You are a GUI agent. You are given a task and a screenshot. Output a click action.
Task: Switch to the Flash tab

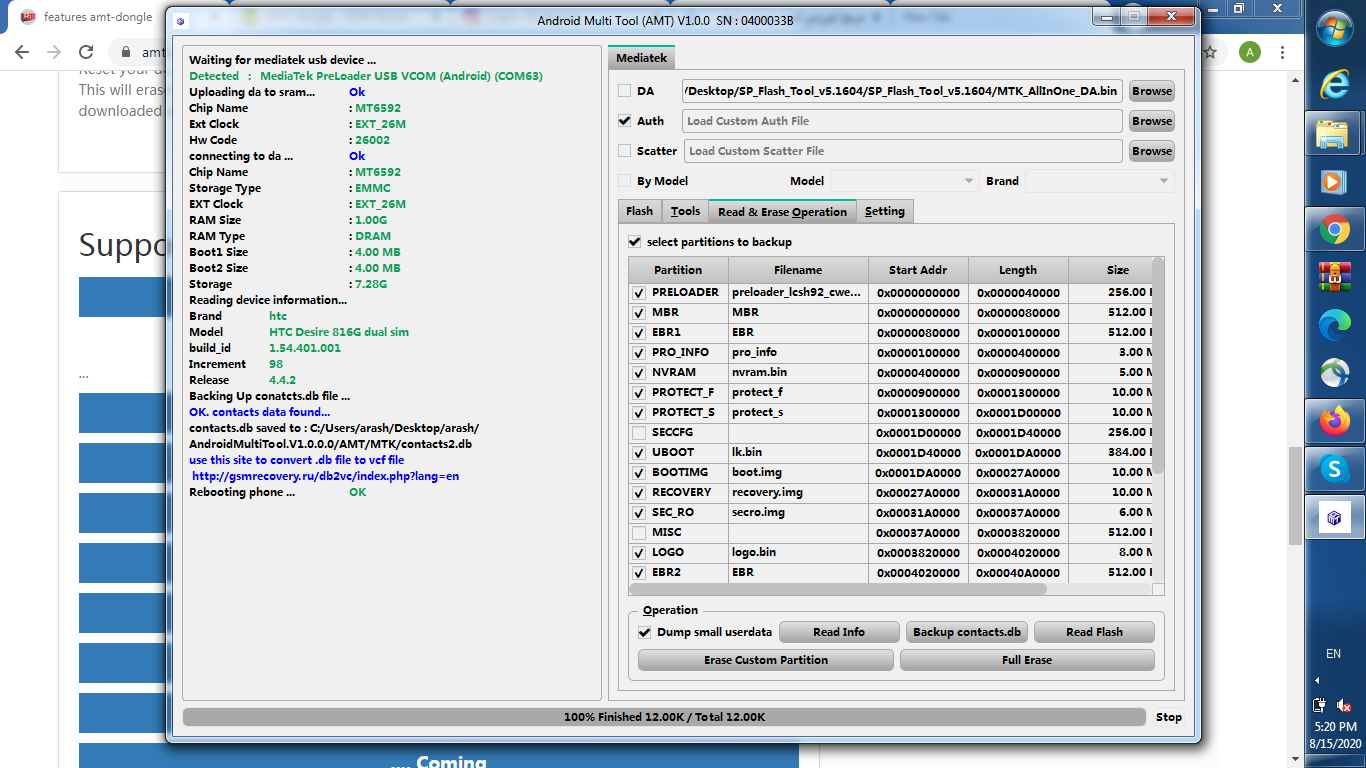click(x=640, y=211)
